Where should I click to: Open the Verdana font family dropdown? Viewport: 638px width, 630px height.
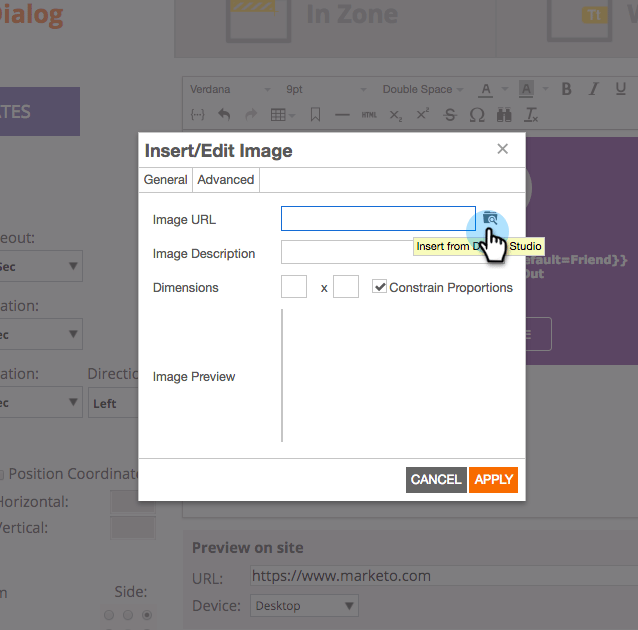pyautogui.click(x=230, y=89)
